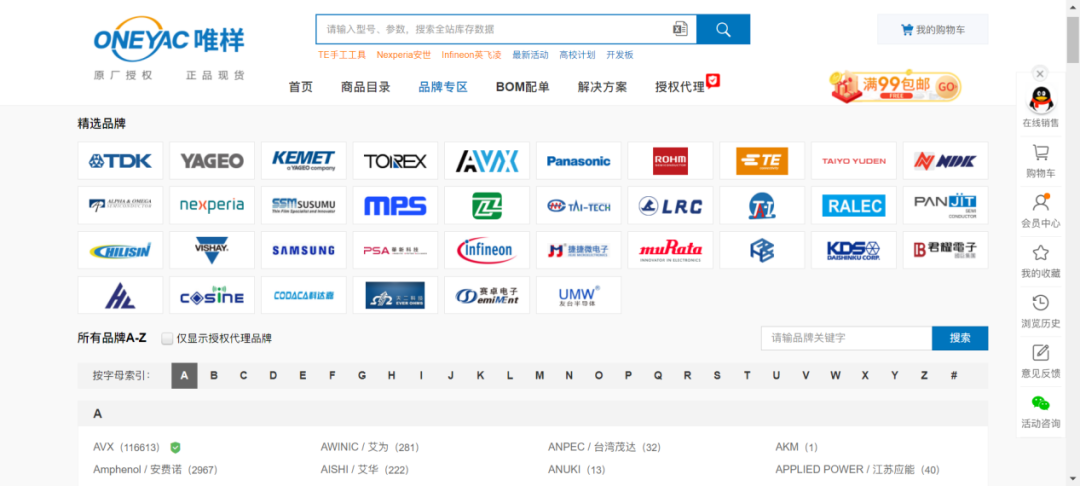The height and width of the screenshot is (486, 1080).
Task: Open the 最新活动 link
Action: coord(530,54)
